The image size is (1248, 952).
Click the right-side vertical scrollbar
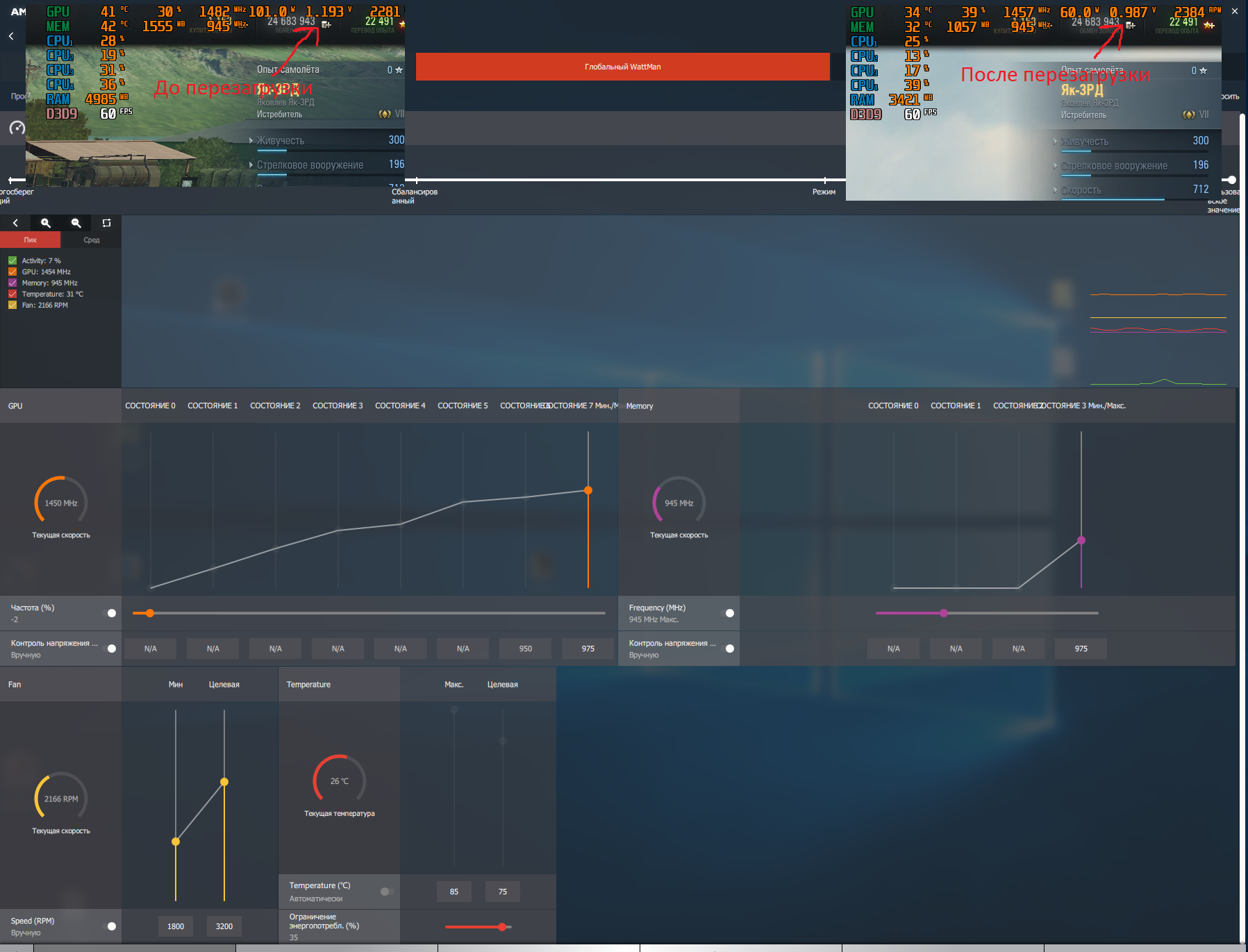click(x=1242, y=528)
